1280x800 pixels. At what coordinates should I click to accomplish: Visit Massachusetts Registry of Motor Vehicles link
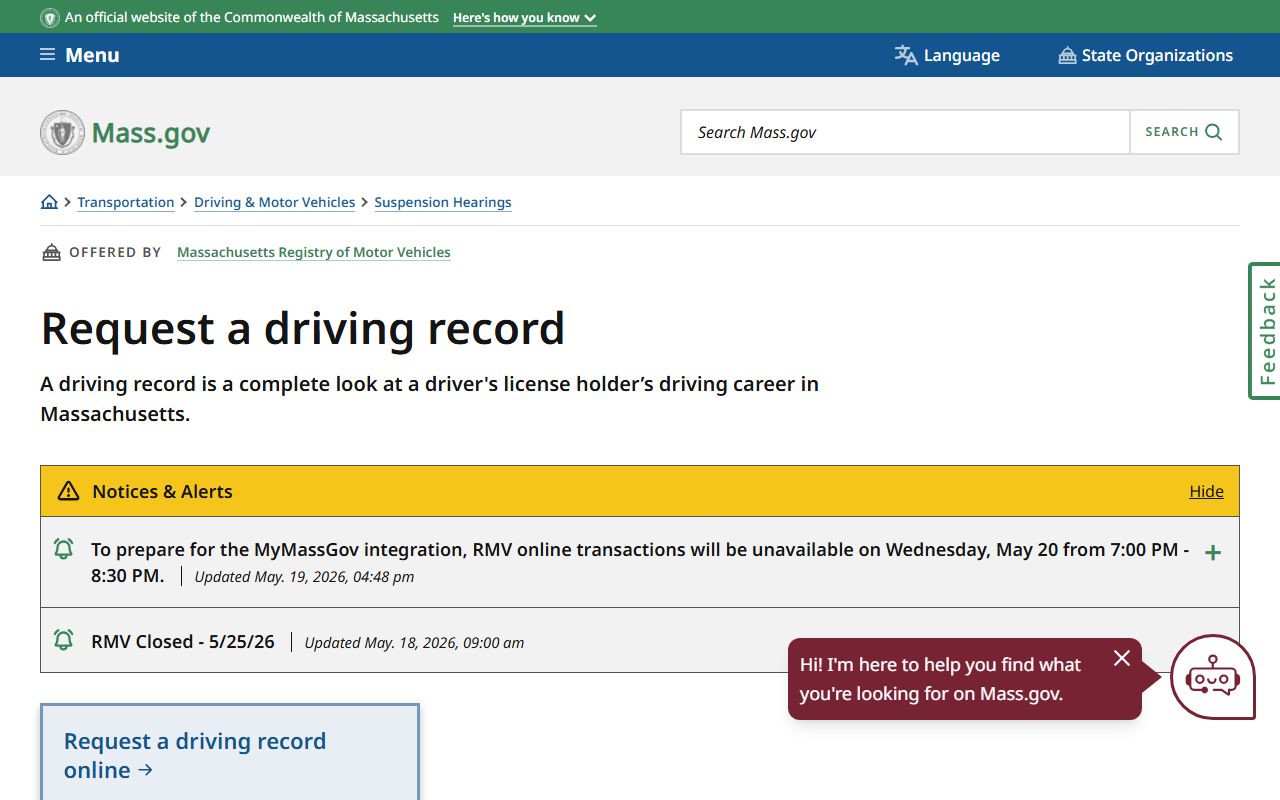pos(314,252)
